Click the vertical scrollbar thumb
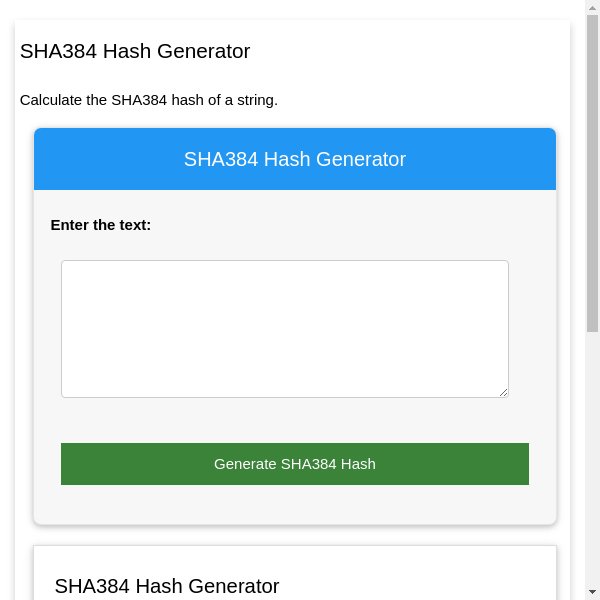Viewport: 600px width, 600px height. [592, 170]
